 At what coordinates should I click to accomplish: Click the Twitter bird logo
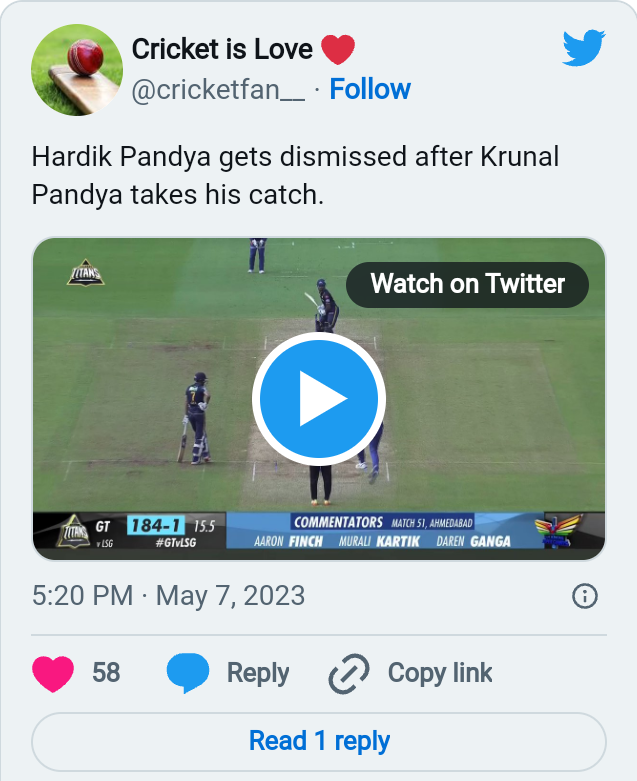583,48
